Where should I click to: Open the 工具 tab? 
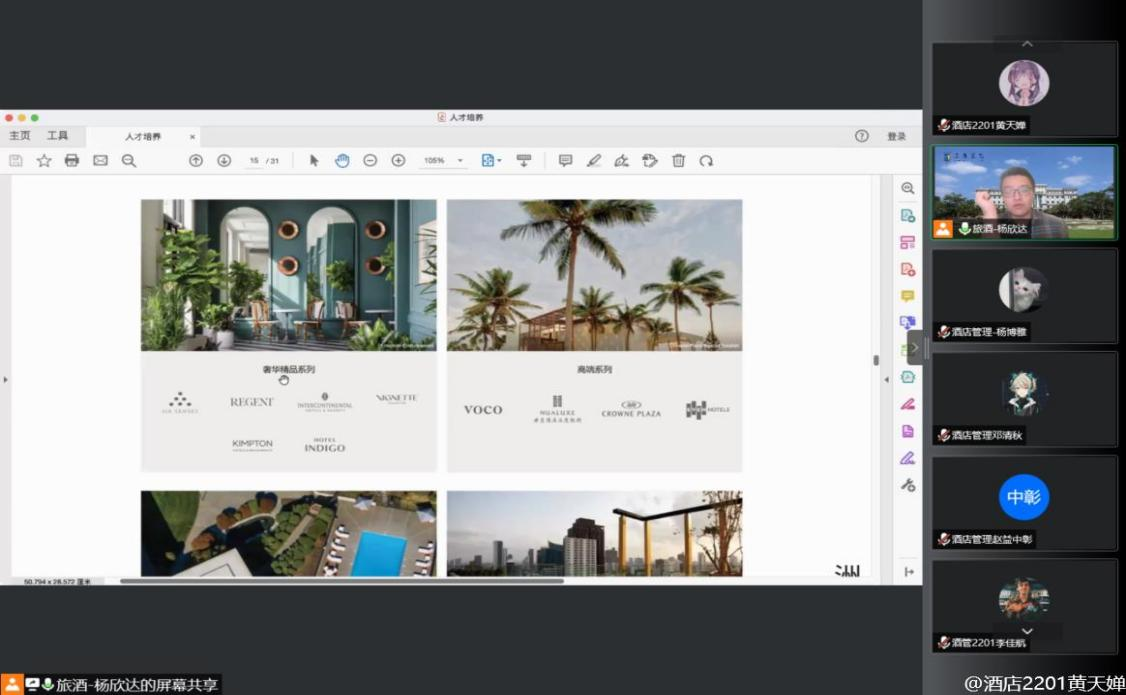[x=58, y=136]
